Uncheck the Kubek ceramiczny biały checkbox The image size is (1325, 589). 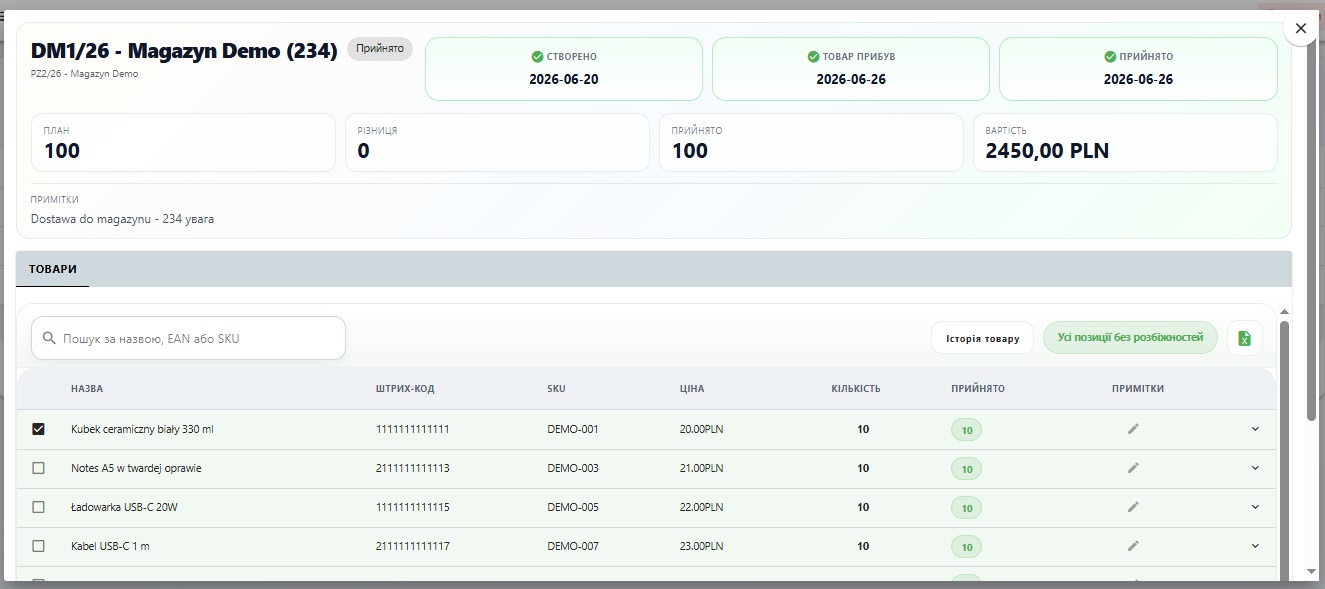point(39,429)
